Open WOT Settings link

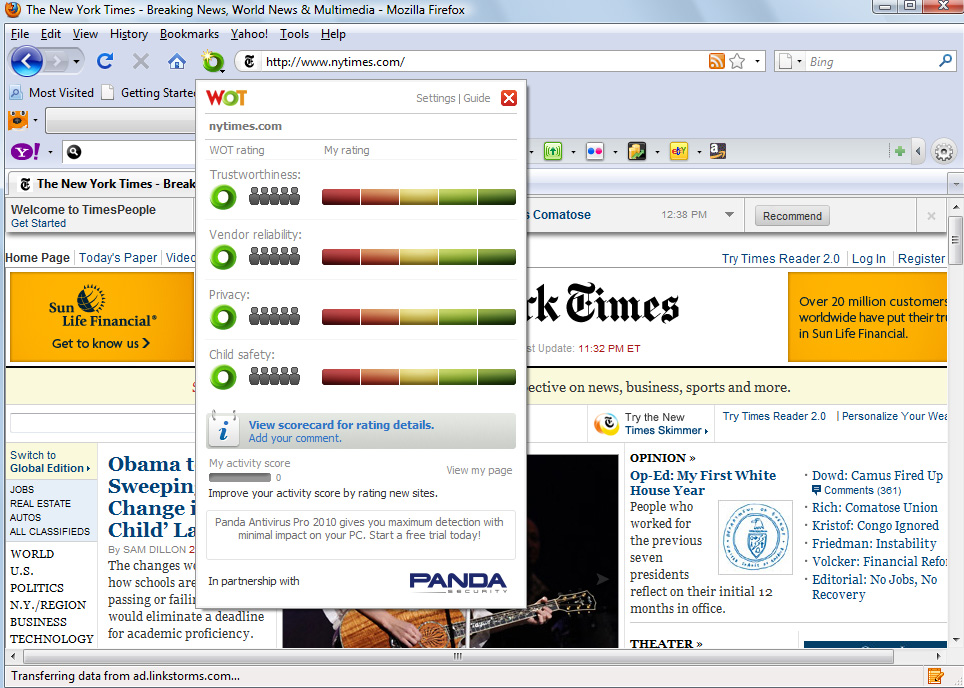[x=435, y=98]
